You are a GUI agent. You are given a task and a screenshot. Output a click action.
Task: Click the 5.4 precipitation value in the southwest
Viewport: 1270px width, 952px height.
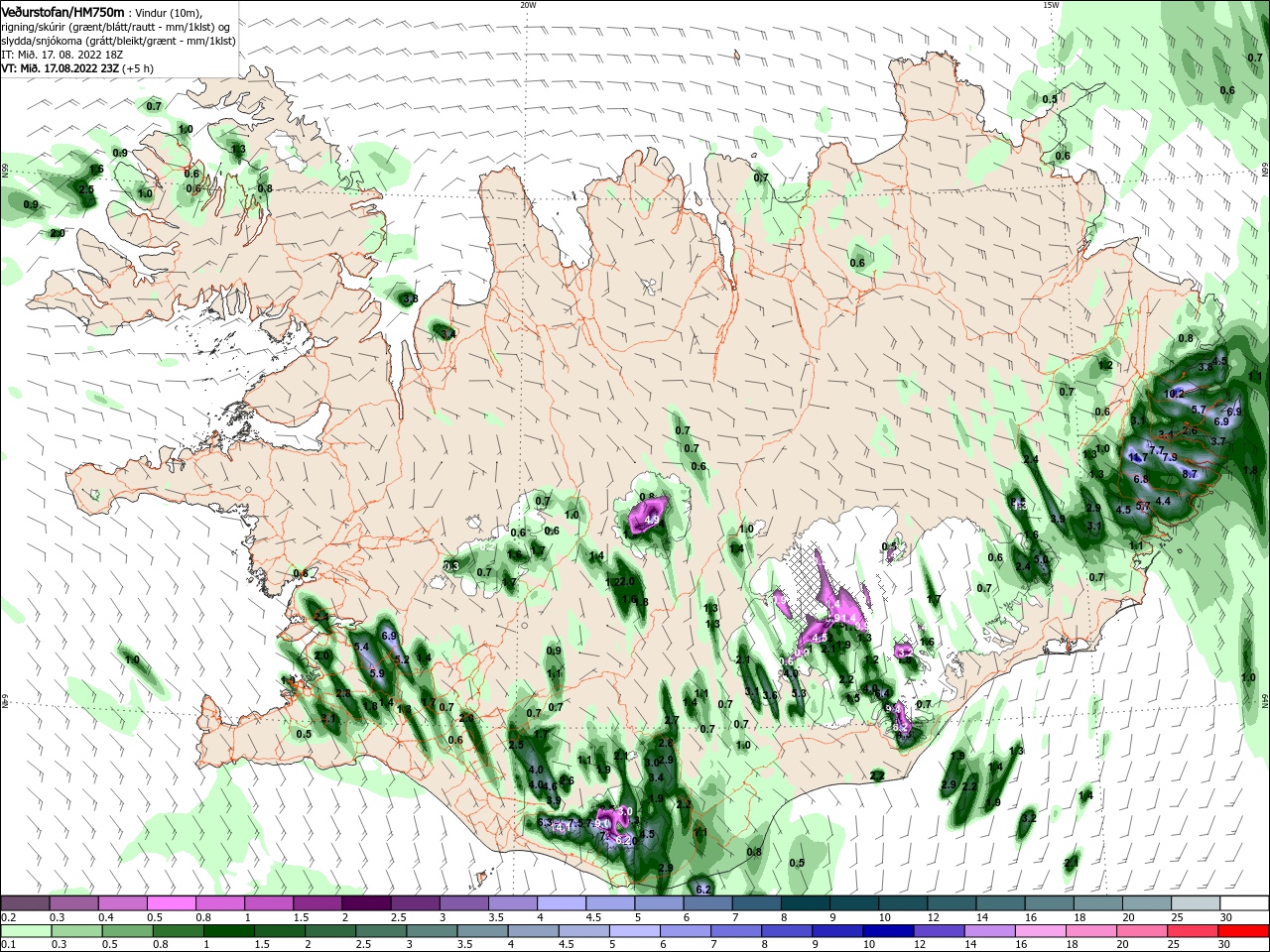click(361, 647)
